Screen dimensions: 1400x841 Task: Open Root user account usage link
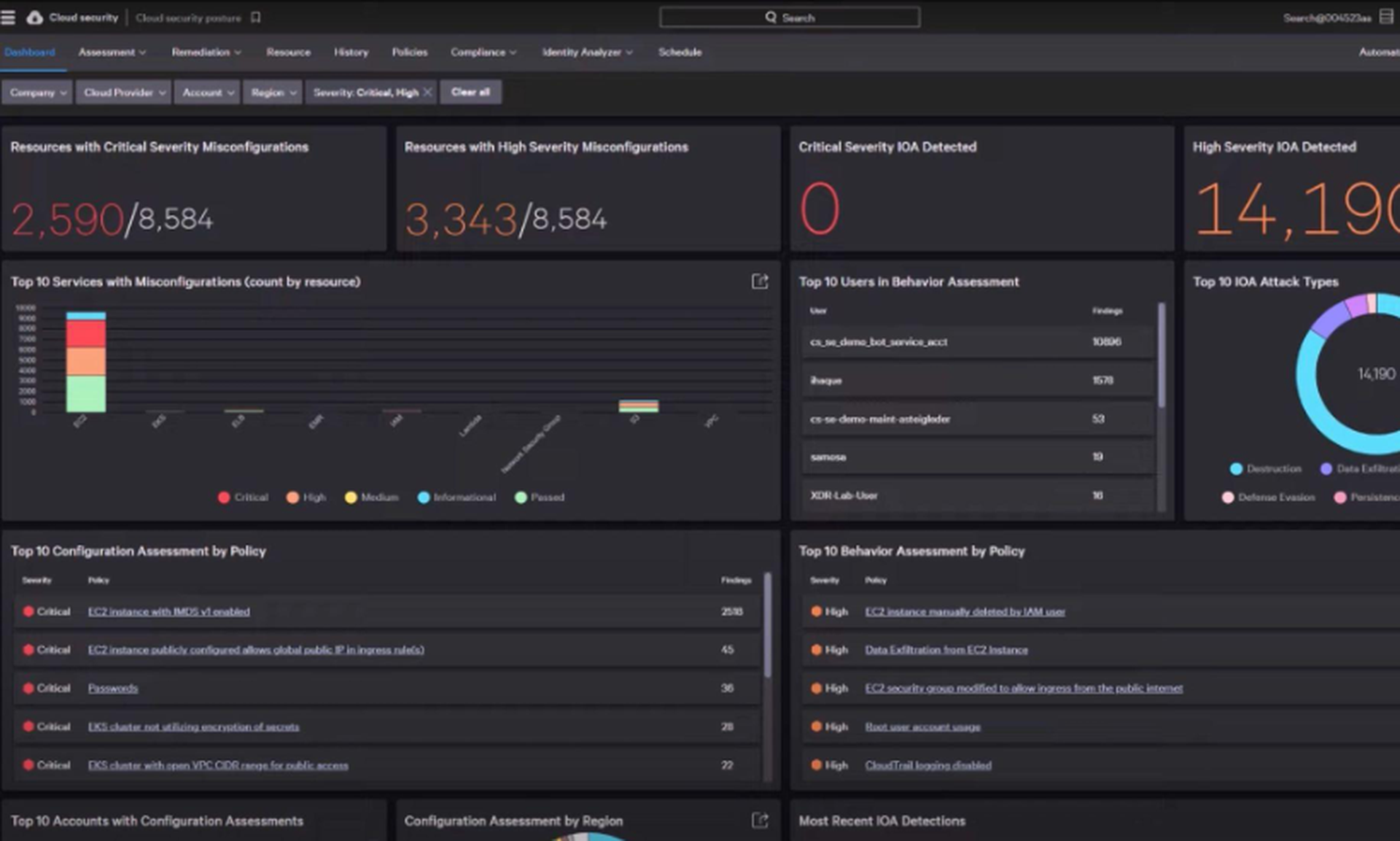point(922,727)
